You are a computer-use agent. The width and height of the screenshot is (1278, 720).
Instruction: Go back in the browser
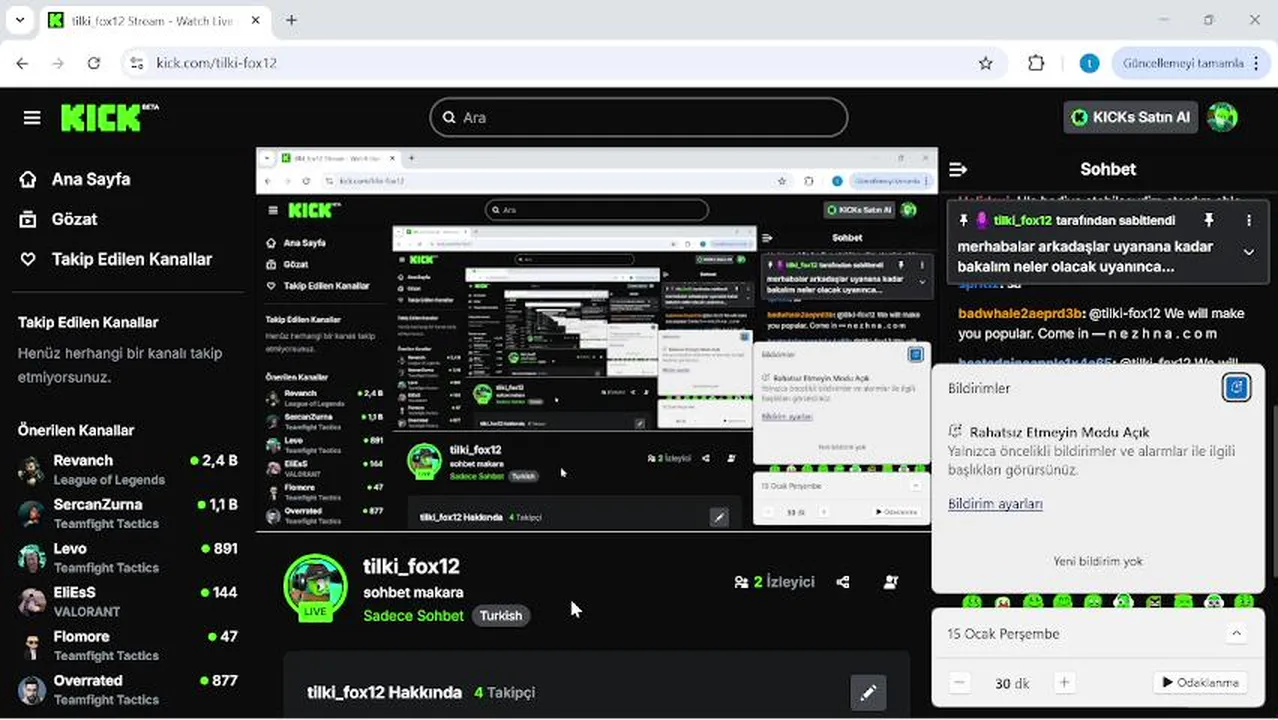[x=22, y=63]
